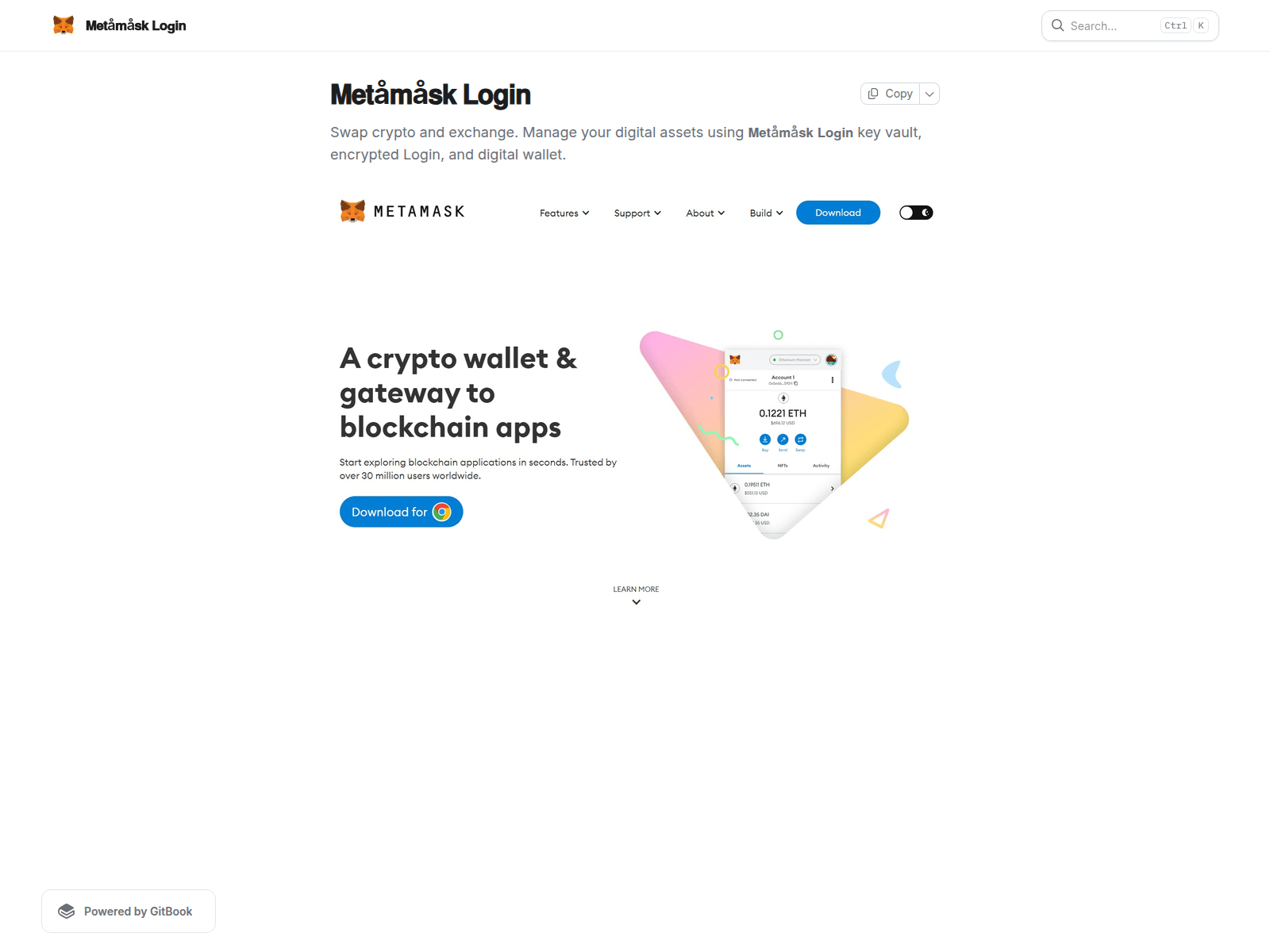Click the Account 1 avatar icon
Image resolution: width=1270 pixels, height=952 pixels.
click(x=831, y=360)
